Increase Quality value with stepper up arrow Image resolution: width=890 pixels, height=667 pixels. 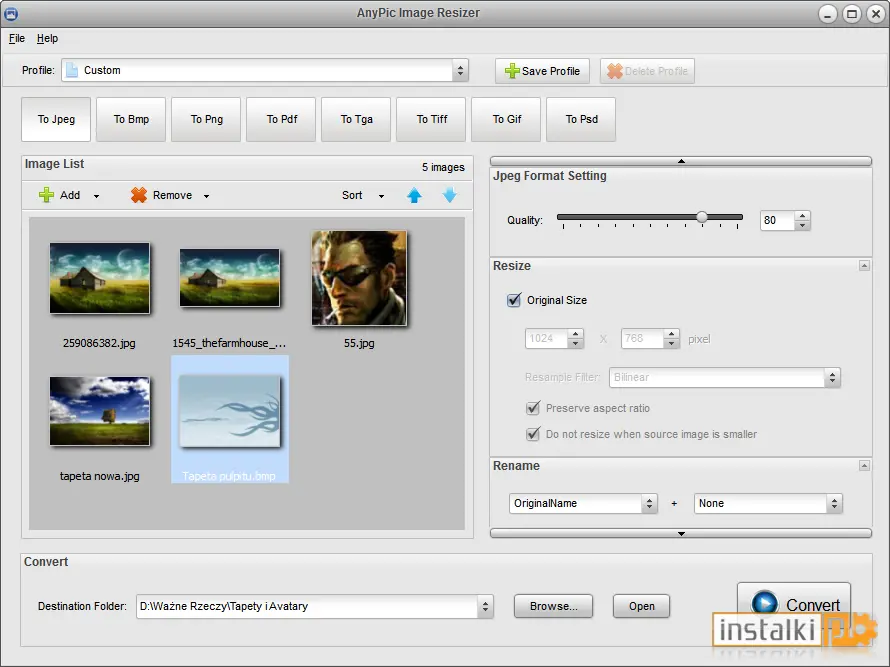tap(802, 216)
